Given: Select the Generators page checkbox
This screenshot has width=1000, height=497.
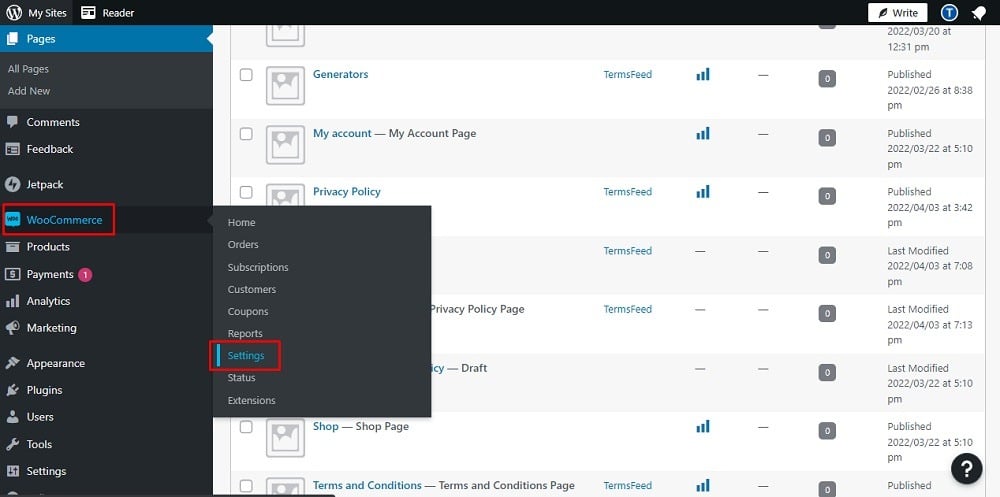Looking at the screenshot, I should point(246,75).
